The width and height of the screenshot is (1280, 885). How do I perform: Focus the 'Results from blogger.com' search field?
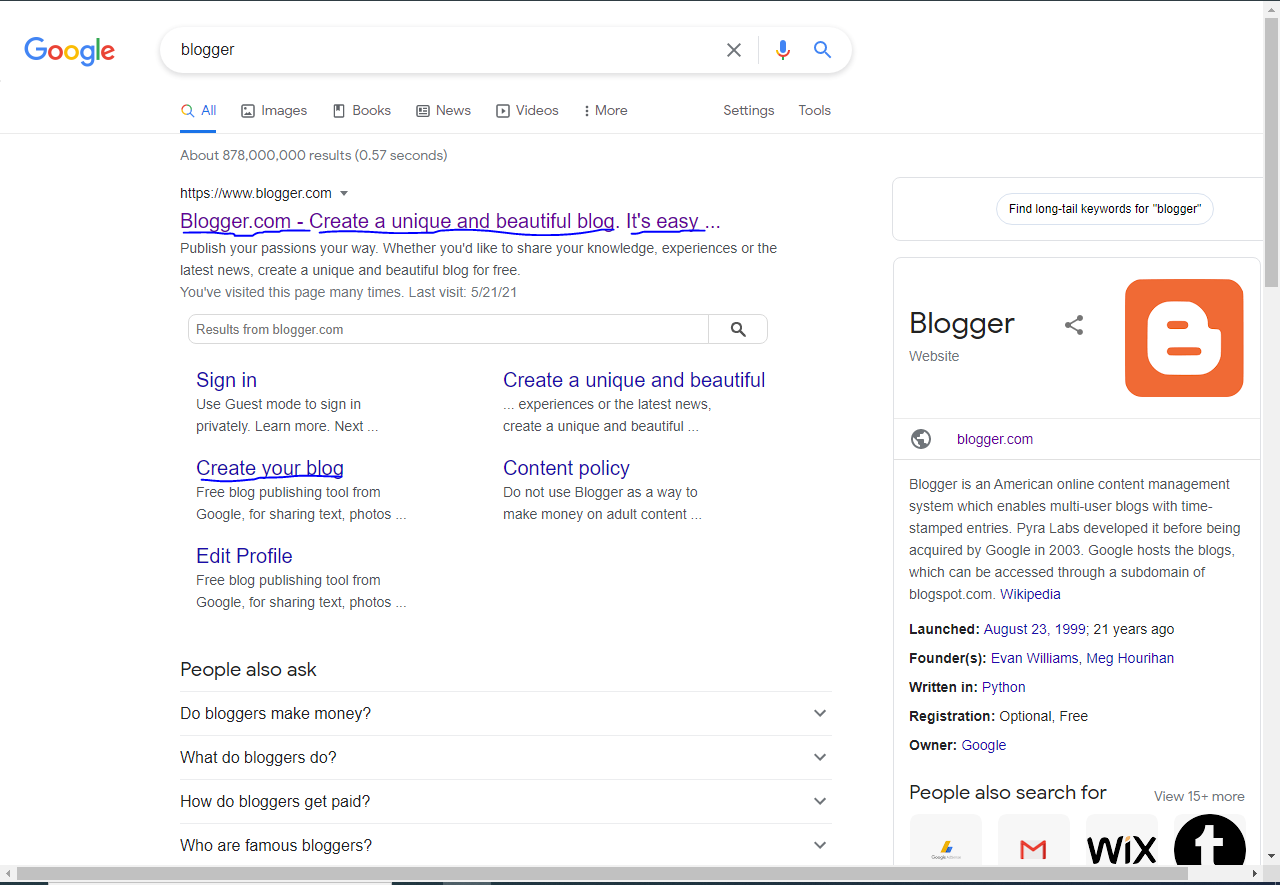pos(448,329)
